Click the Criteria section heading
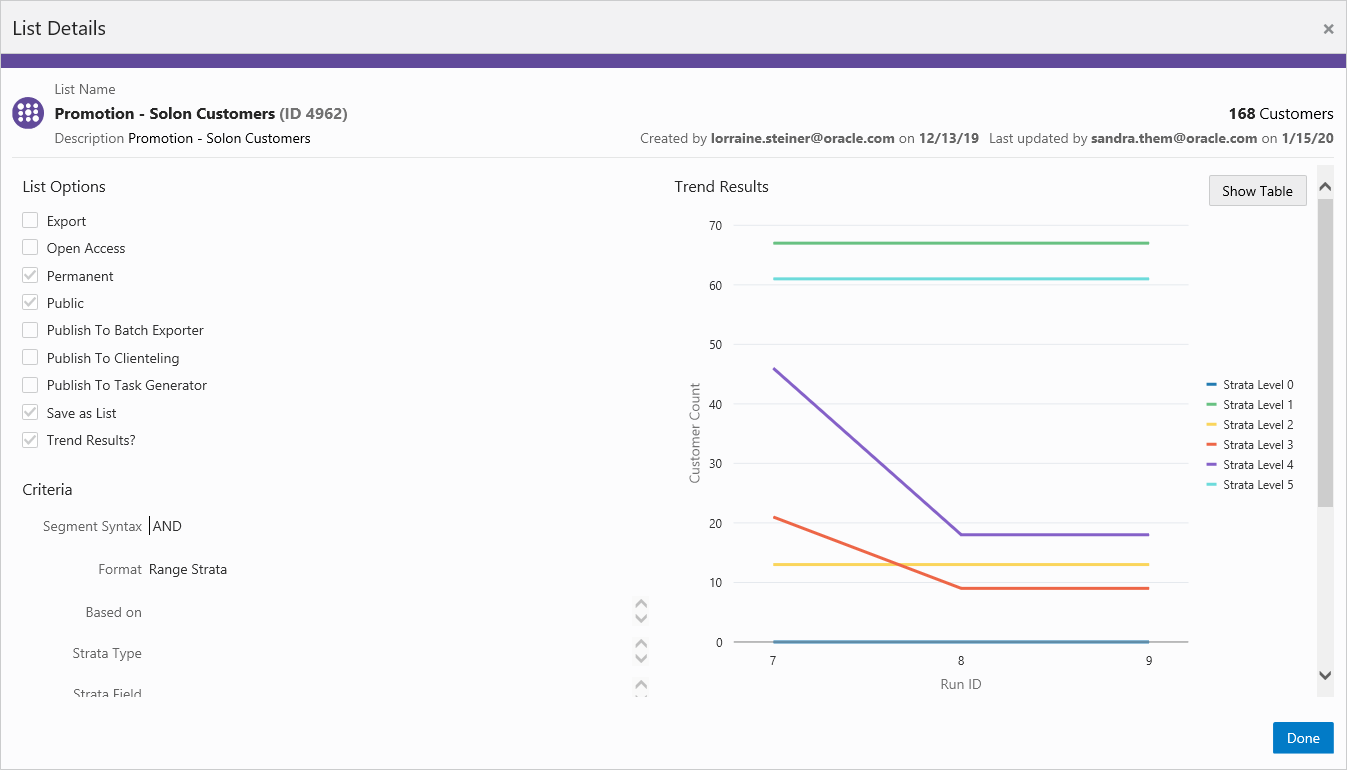The height and width of the screenshot is (770, 1347). [47, 489]
